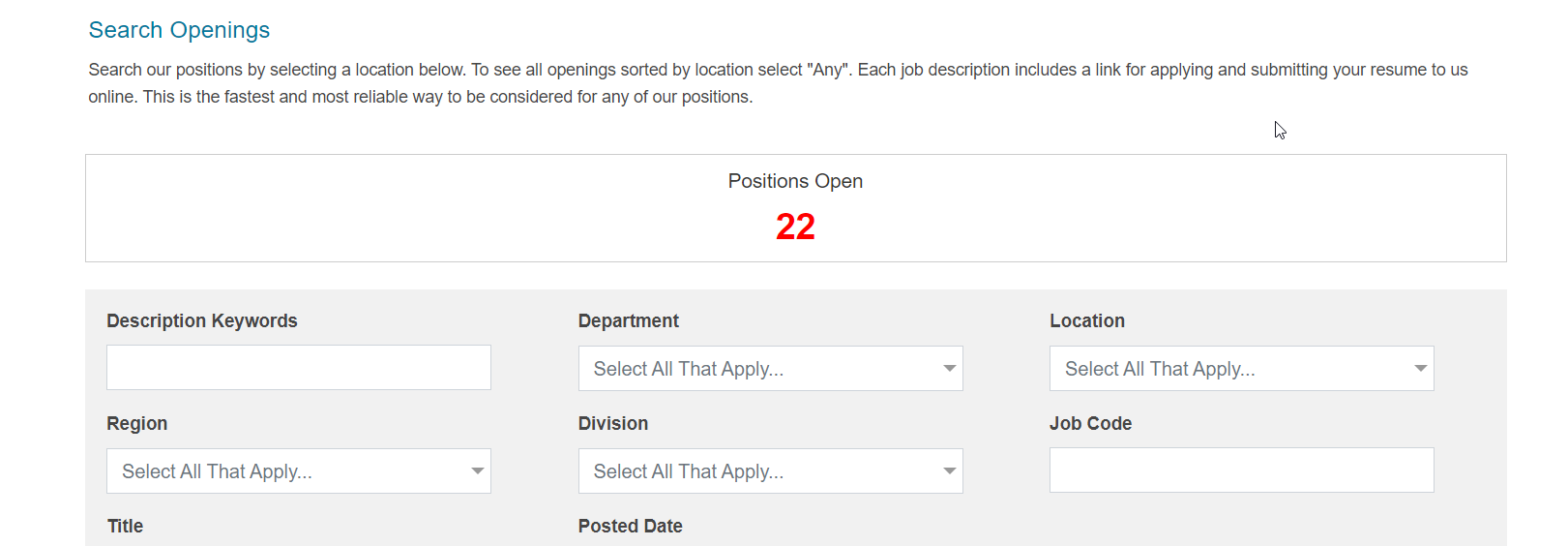Viewport: 1568px width, 546px height.
Task: Focus the Description Keywords text field
Action: (298, 368)
